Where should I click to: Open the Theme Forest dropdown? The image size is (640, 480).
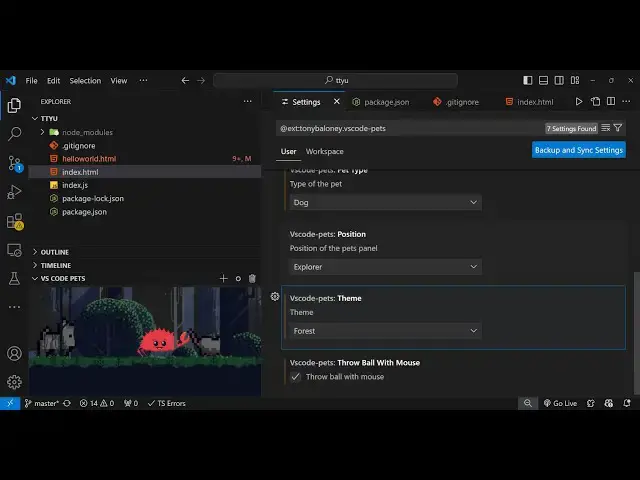tap(385, 331)
